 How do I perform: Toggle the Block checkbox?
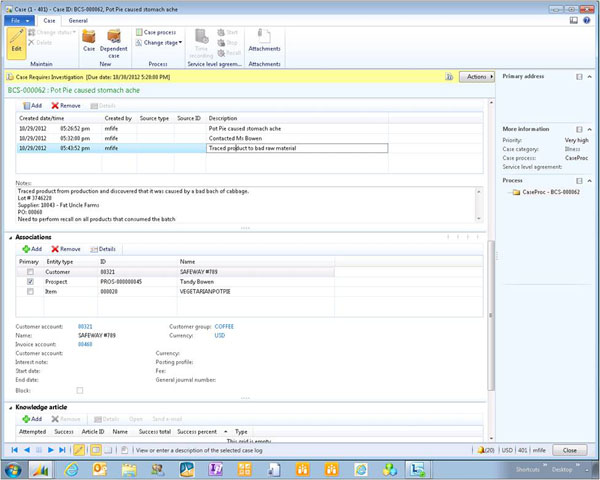[80, 390]
